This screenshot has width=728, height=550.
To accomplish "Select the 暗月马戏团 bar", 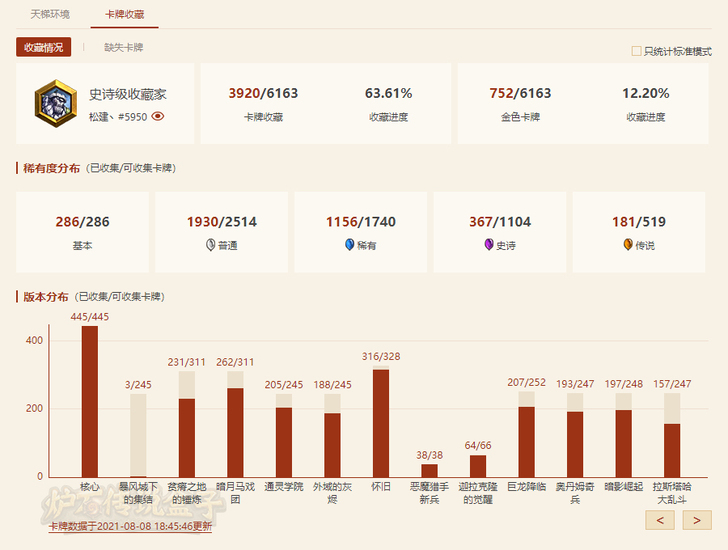I will (235, 424).
